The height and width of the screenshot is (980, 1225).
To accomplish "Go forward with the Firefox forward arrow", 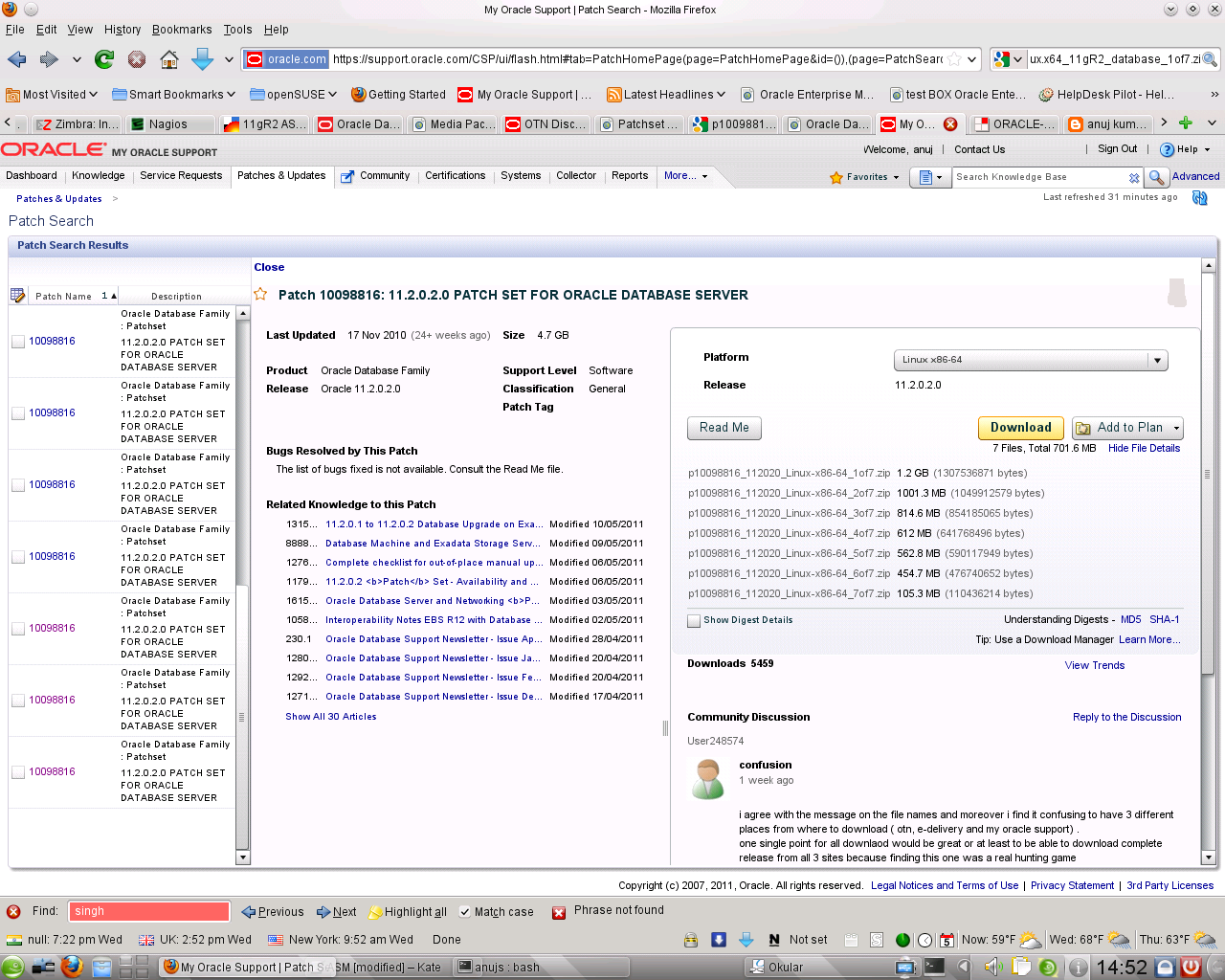I will (x=49, y=59).
